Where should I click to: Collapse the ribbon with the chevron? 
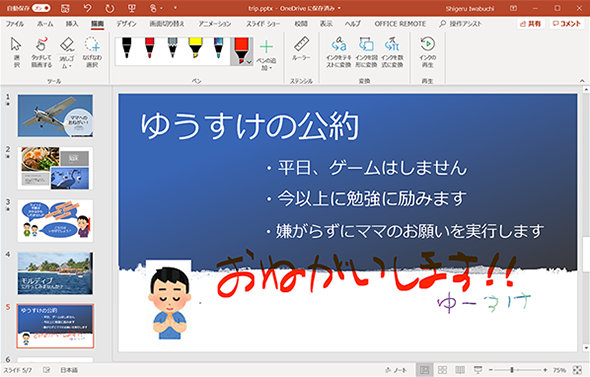582,81
